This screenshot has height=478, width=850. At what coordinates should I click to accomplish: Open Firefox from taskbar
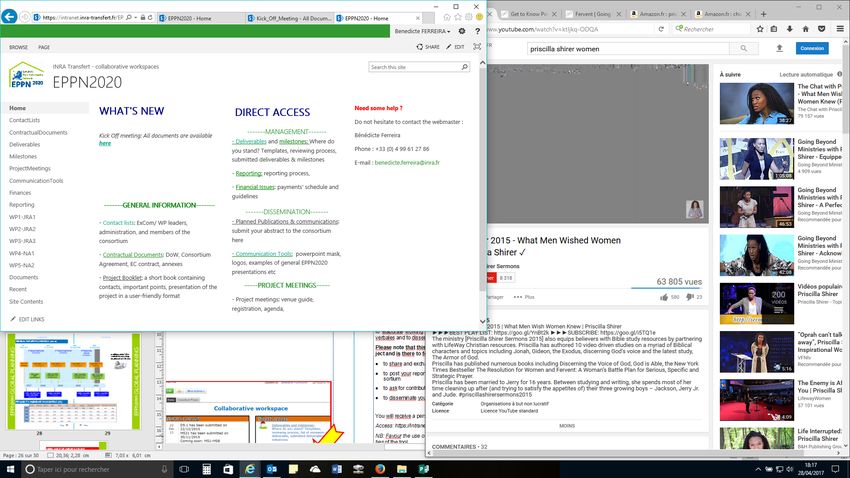tap(380, 469)
